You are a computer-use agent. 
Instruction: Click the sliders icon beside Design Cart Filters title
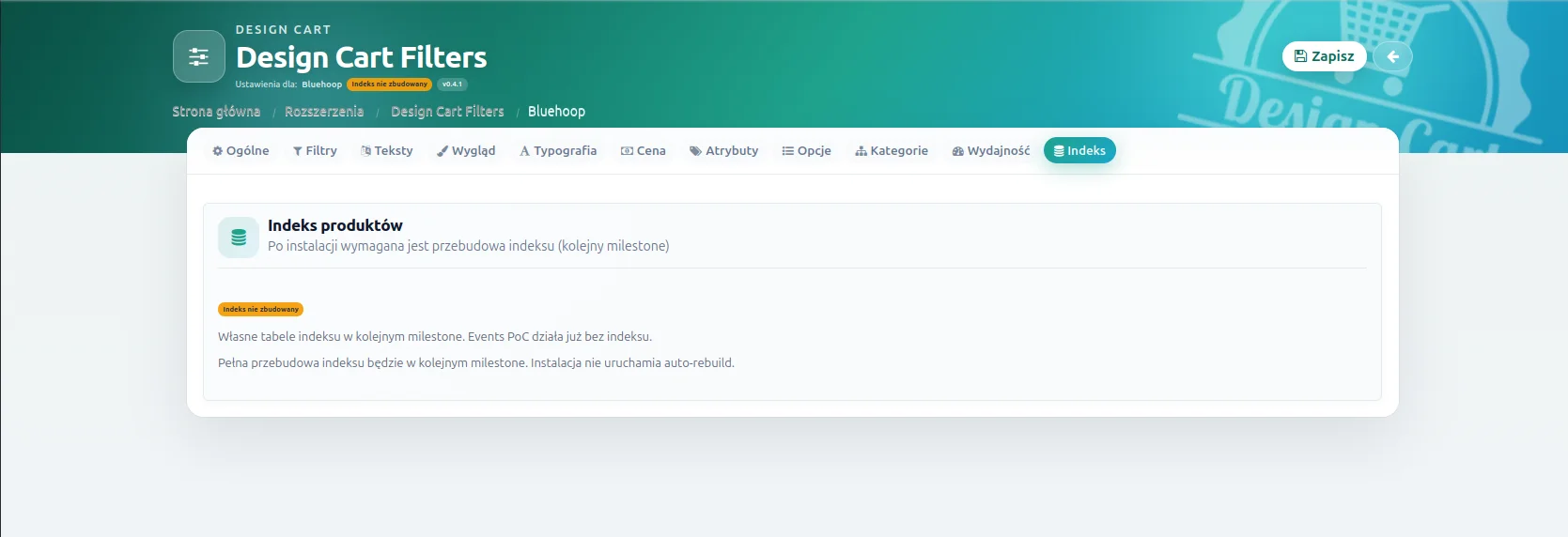pyautogui.click(x=199, y=56)
